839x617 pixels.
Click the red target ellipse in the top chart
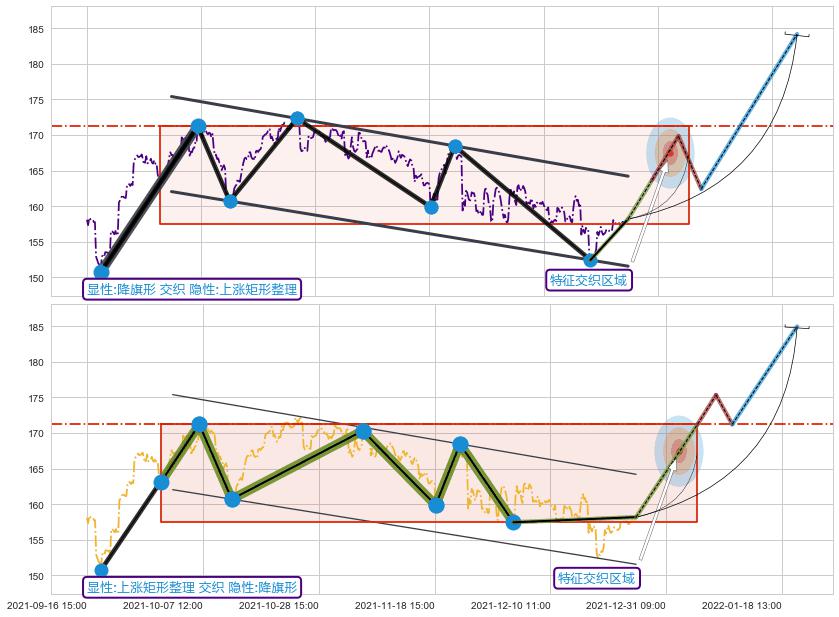669,153
